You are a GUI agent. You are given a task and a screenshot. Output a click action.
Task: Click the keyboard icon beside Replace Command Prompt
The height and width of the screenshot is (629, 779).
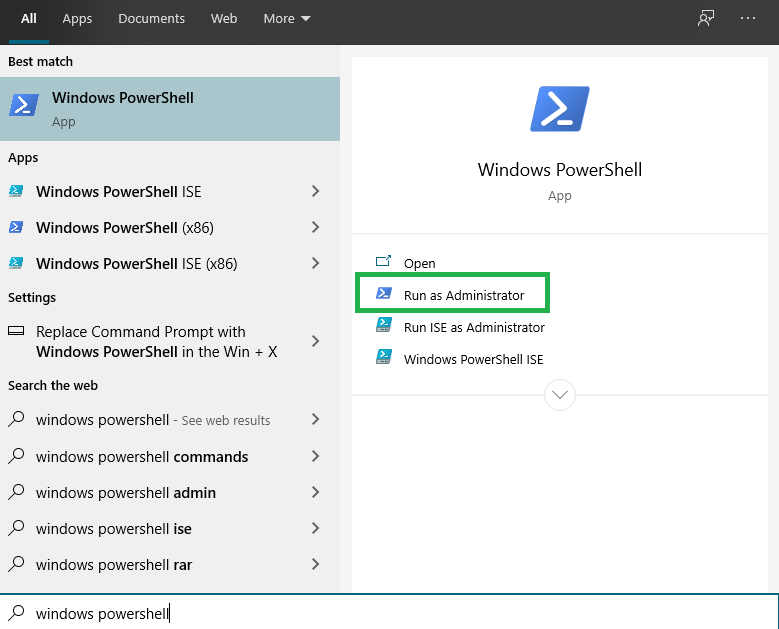(16, 330)
